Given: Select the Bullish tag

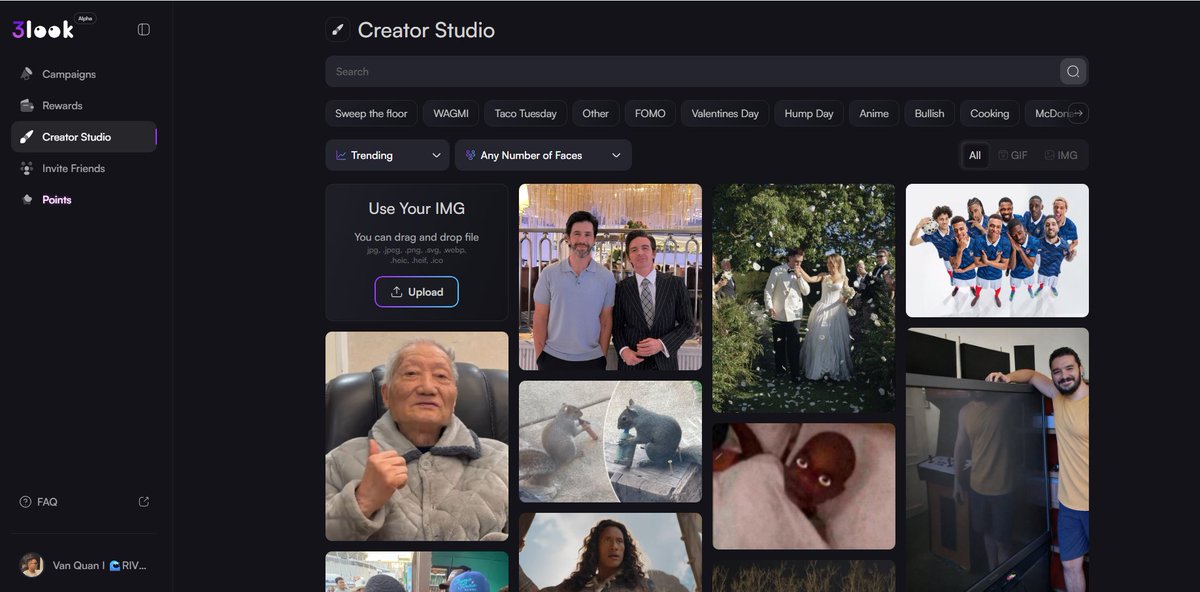Looking at the screenshot, I should click(x=930, y=113).
